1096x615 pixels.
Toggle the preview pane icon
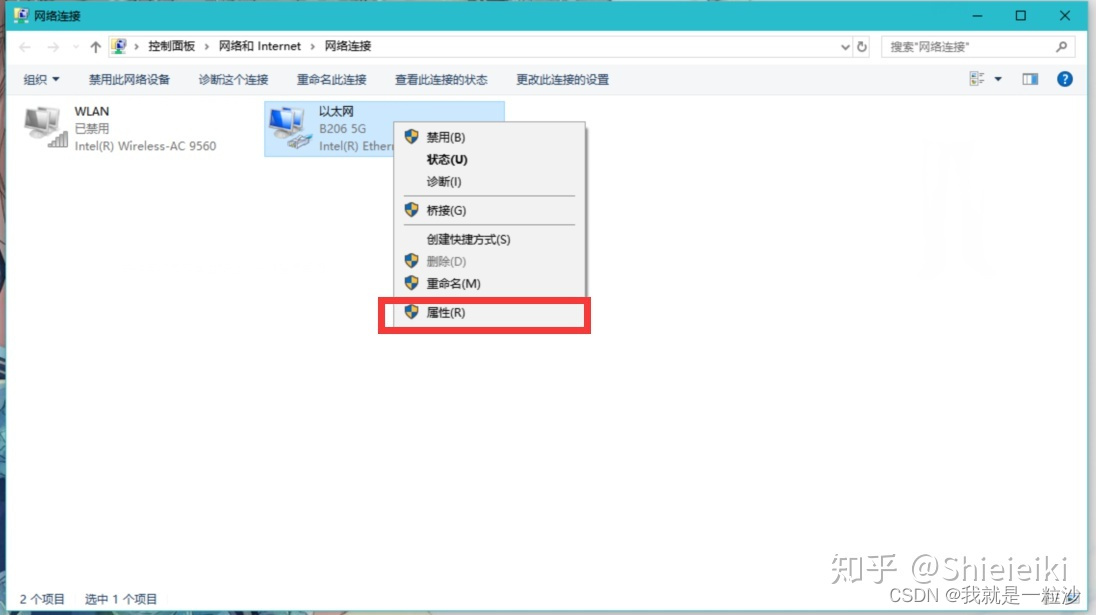(1029, 79)
